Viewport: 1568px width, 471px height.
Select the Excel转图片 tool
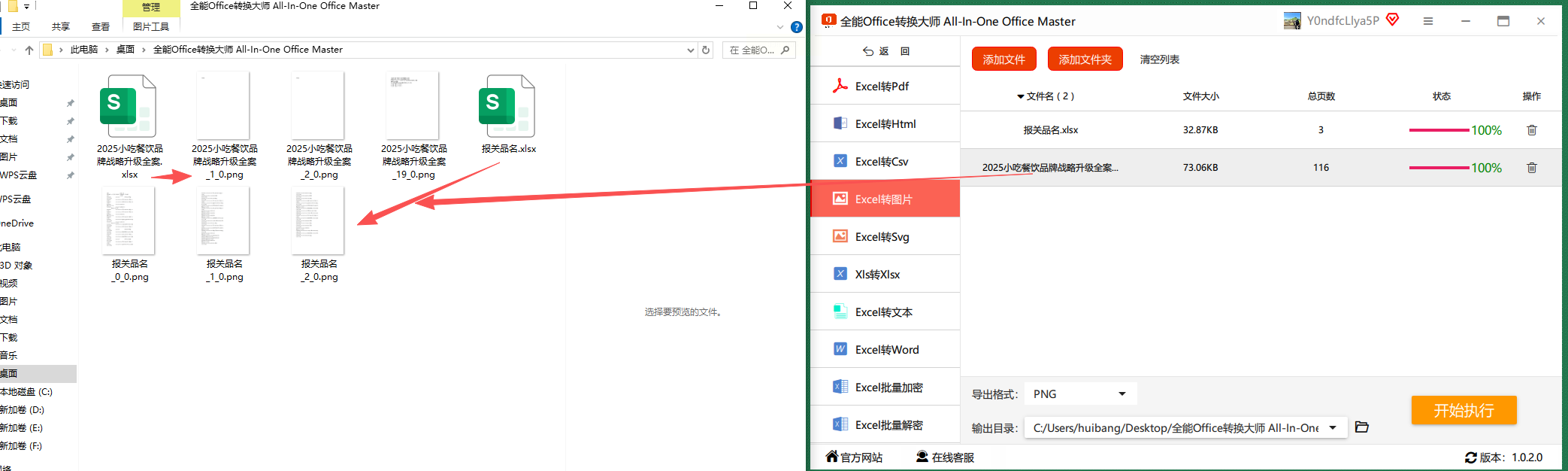(x=885, y=199)
